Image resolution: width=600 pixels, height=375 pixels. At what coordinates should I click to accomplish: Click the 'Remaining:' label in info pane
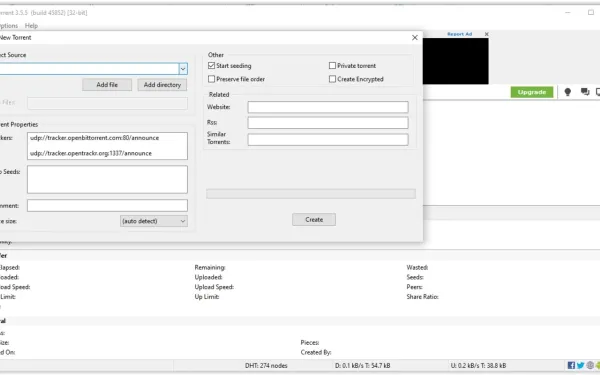[x=210, y=267]
